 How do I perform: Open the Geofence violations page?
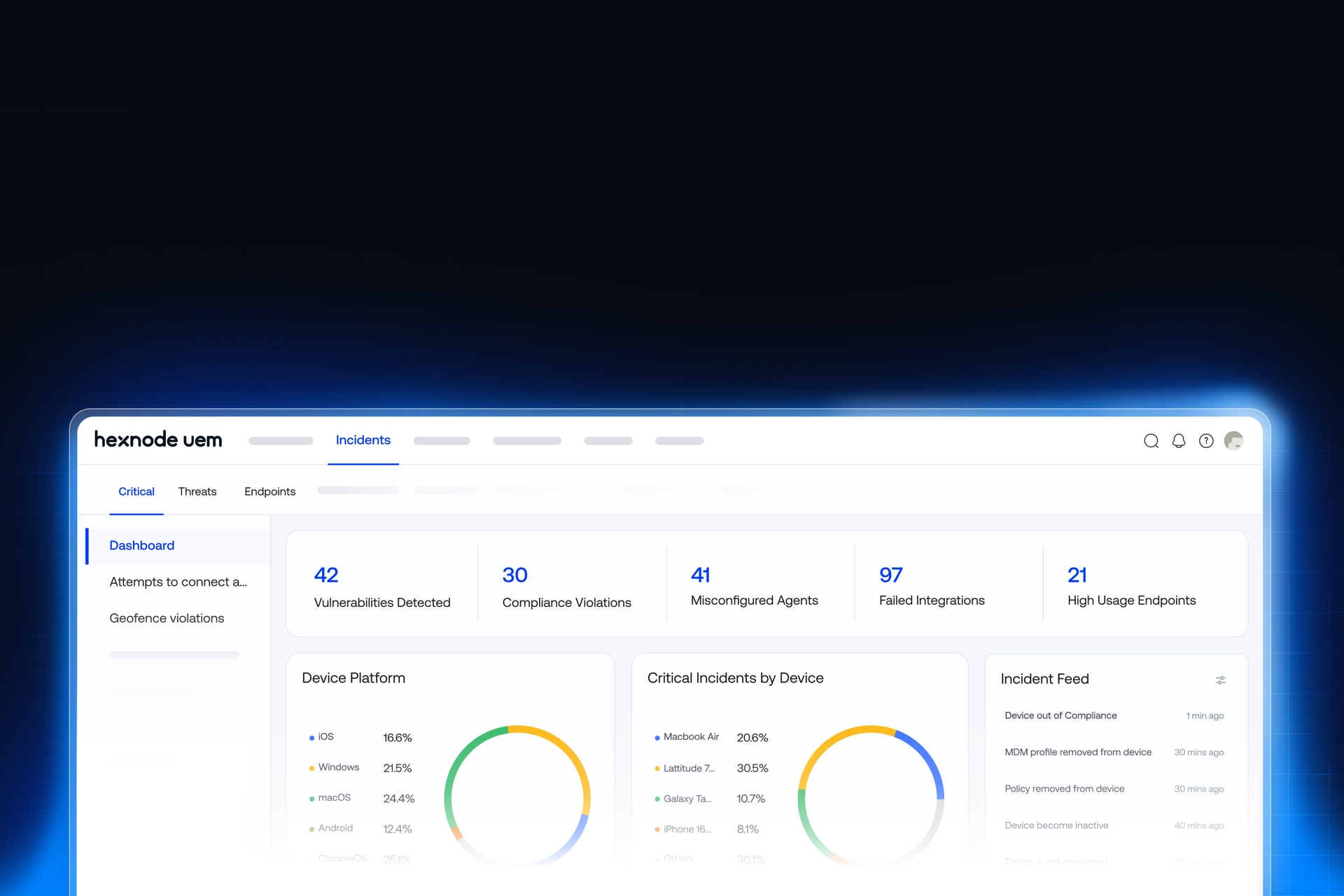[167, 617]
